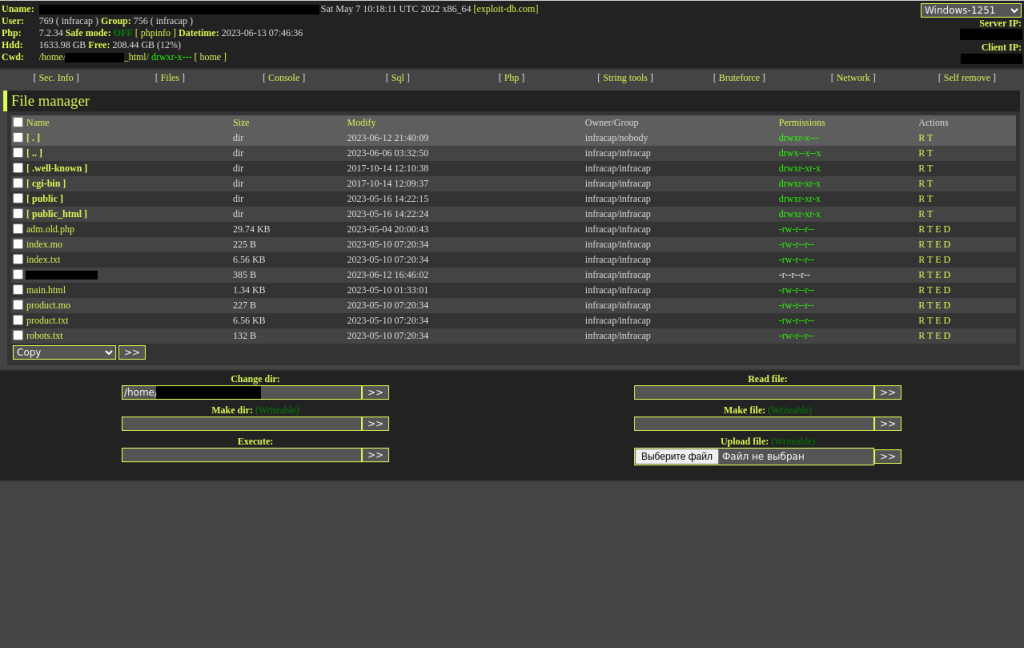1024x648 pixels.
Task: Check the box next to adm.old.php
Action: [x=18, y=229]
